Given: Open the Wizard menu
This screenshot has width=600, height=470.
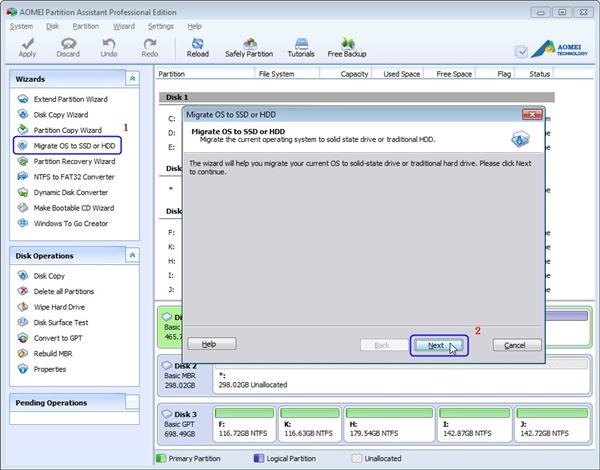Looking at the screenshot, I should pyautogui.click(x=124, y=26).
